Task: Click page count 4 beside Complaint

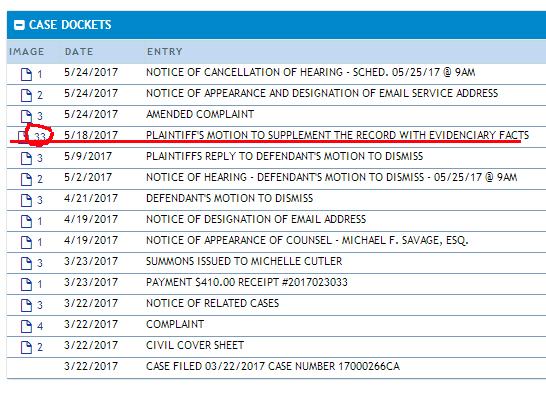Action: 40,326
